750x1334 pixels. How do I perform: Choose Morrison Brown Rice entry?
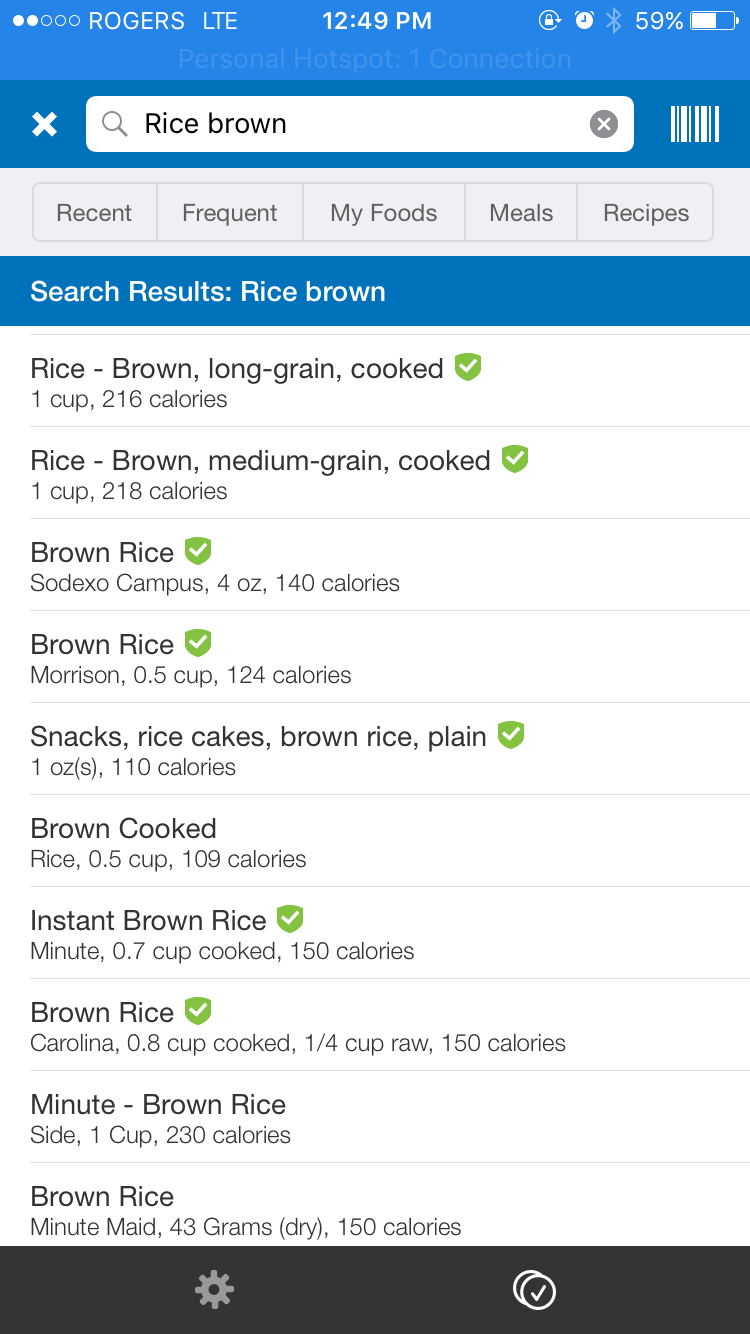(190, 658)
